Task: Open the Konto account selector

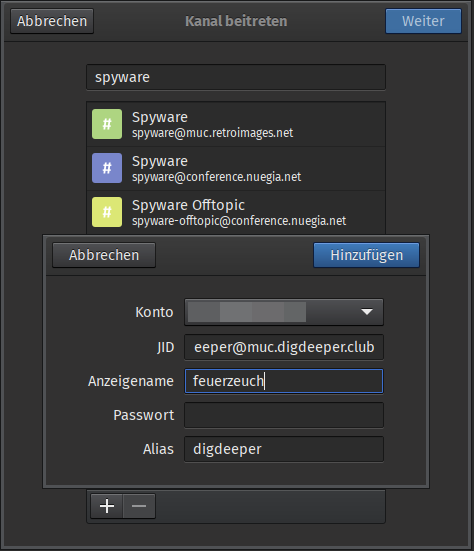Action: [x=284, y=312]
